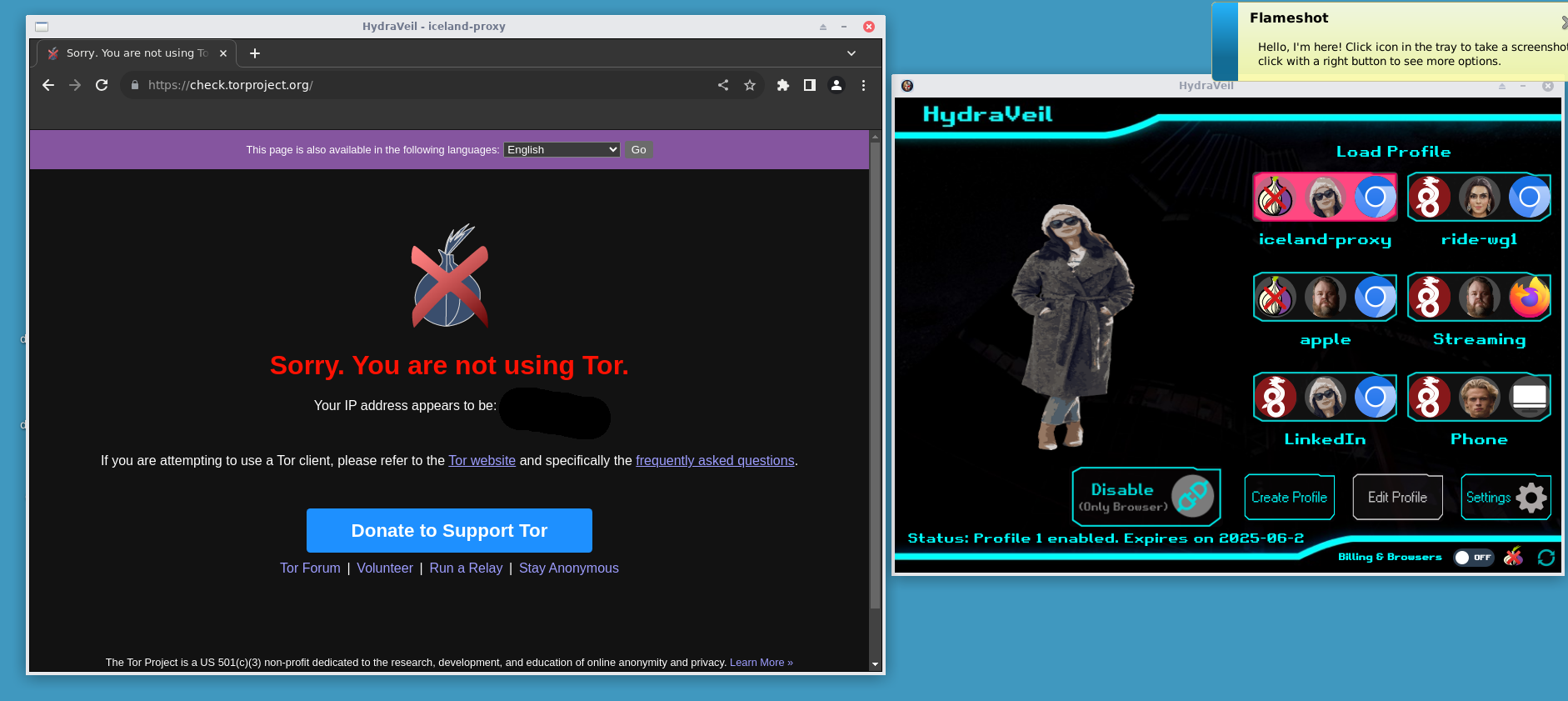Click the Go button beside language selector

[639, 149]
